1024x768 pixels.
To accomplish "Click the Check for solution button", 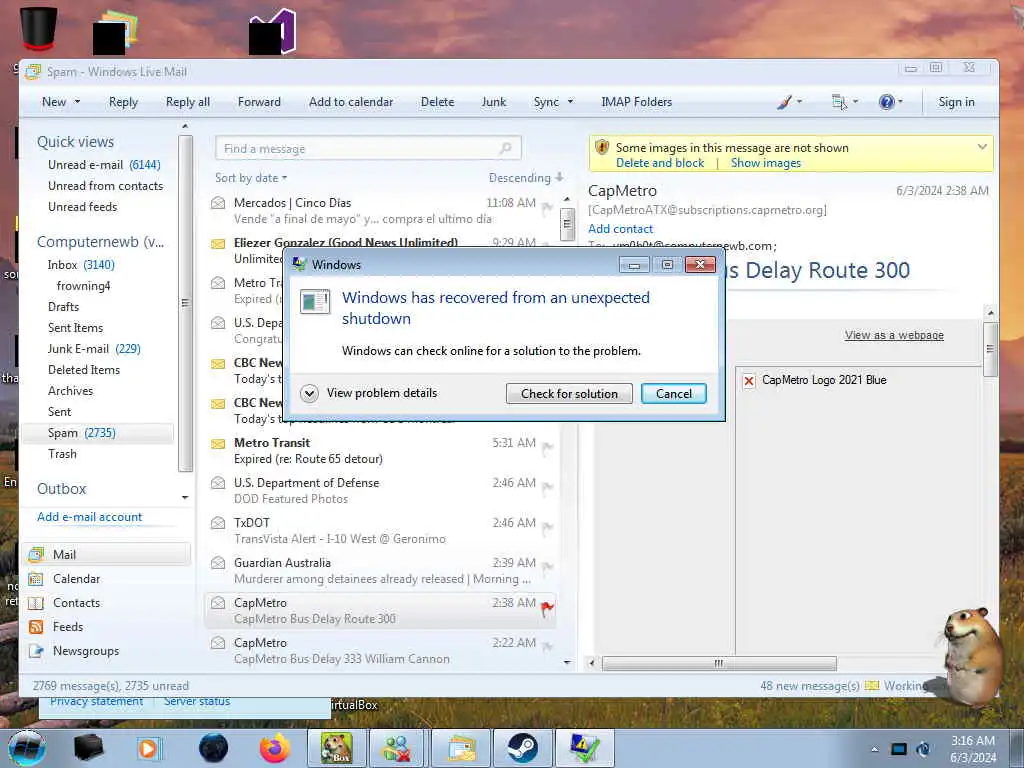I will pos(569,394).
